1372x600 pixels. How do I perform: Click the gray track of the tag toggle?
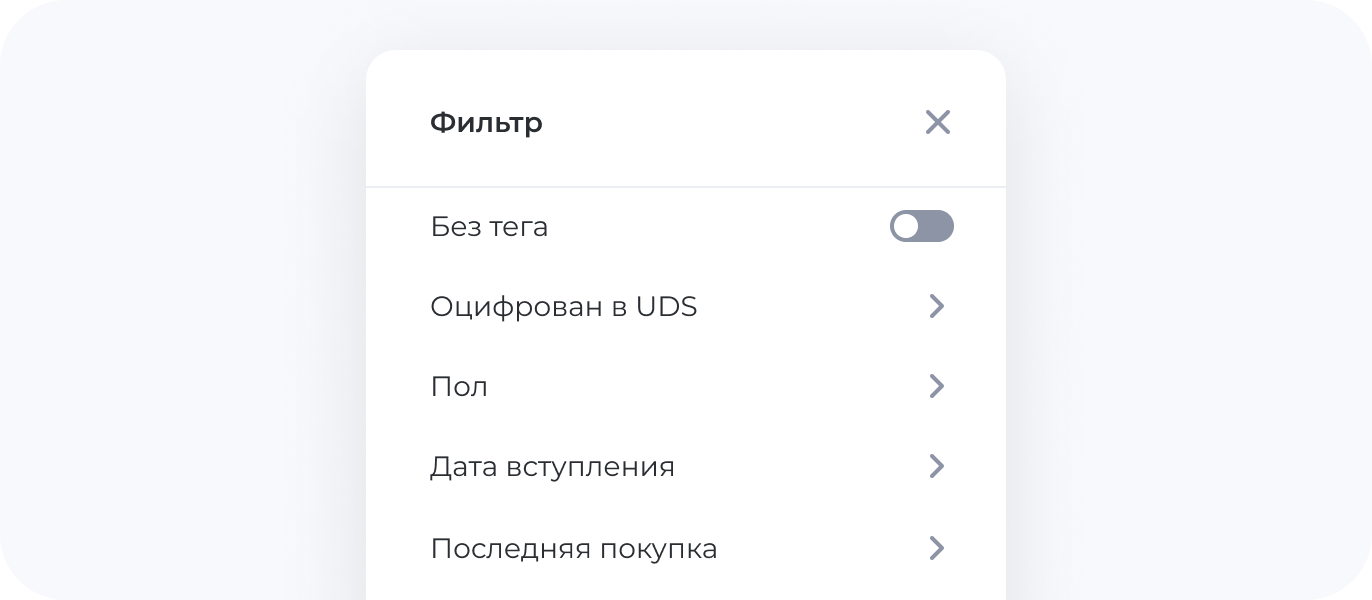(x=937, y=227)
